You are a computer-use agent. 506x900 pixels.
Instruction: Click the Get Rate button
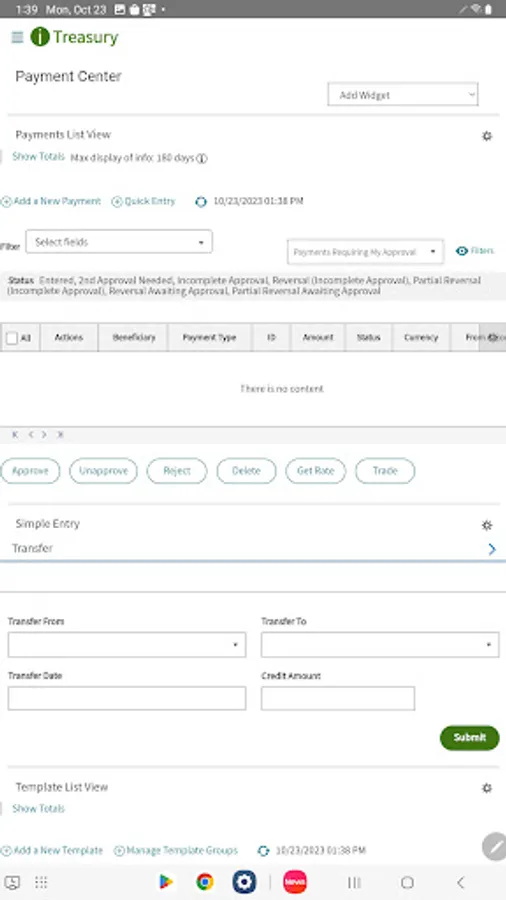click(316, 471)
